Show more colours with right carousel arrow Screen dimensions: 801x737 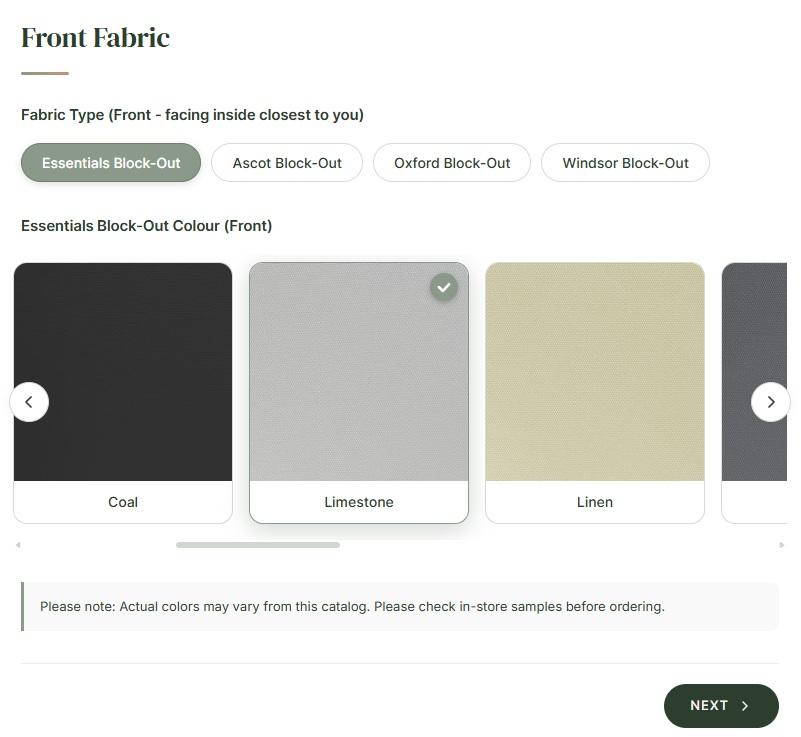pos(771,402)
